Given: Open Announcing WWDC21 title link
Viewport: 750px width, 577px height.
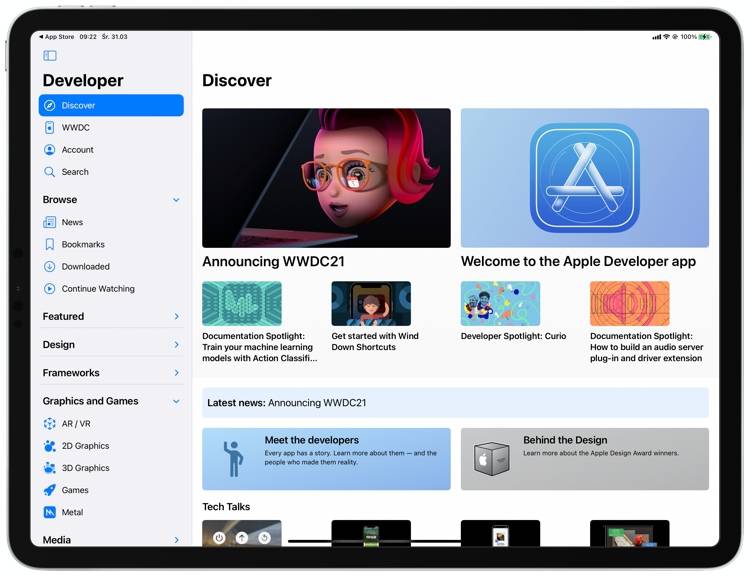Looking at the screenshot, I should 273,262.
